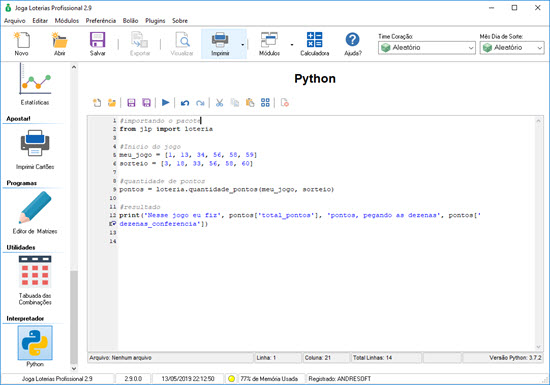Cut selection with scissors icon
Viewport: 550px width, 385px height.
[x=220, y=103]
